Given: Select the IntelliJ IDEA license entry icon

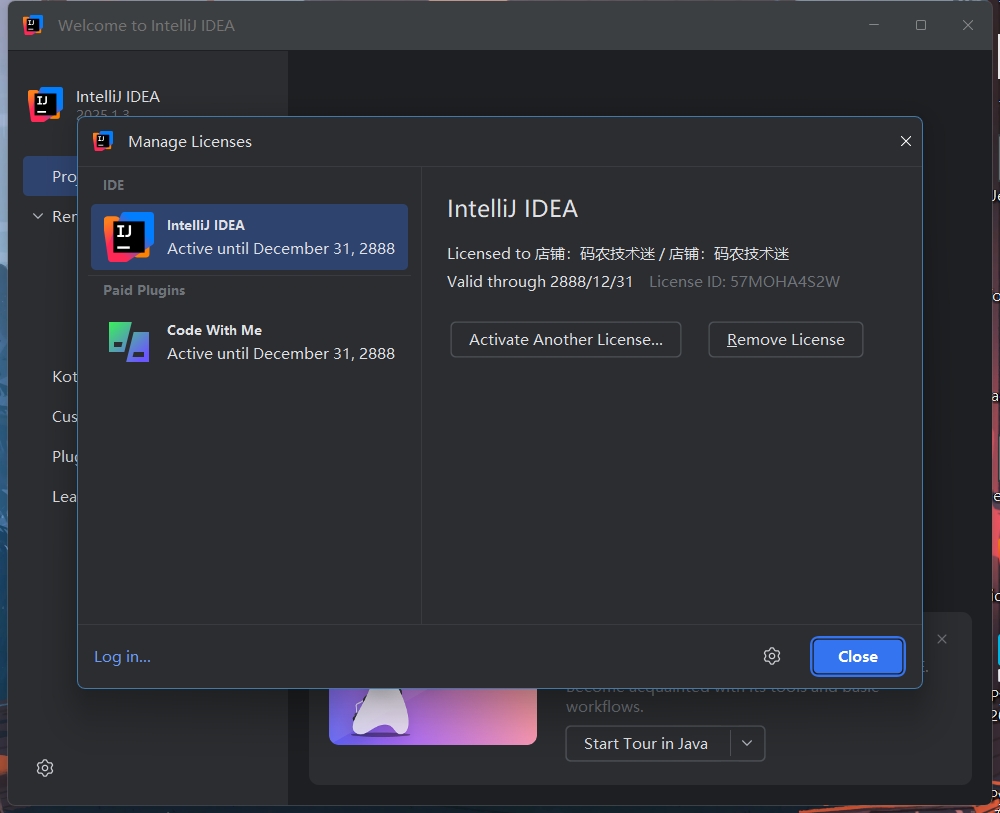Looking at the screenshot, I should (128, 237).
